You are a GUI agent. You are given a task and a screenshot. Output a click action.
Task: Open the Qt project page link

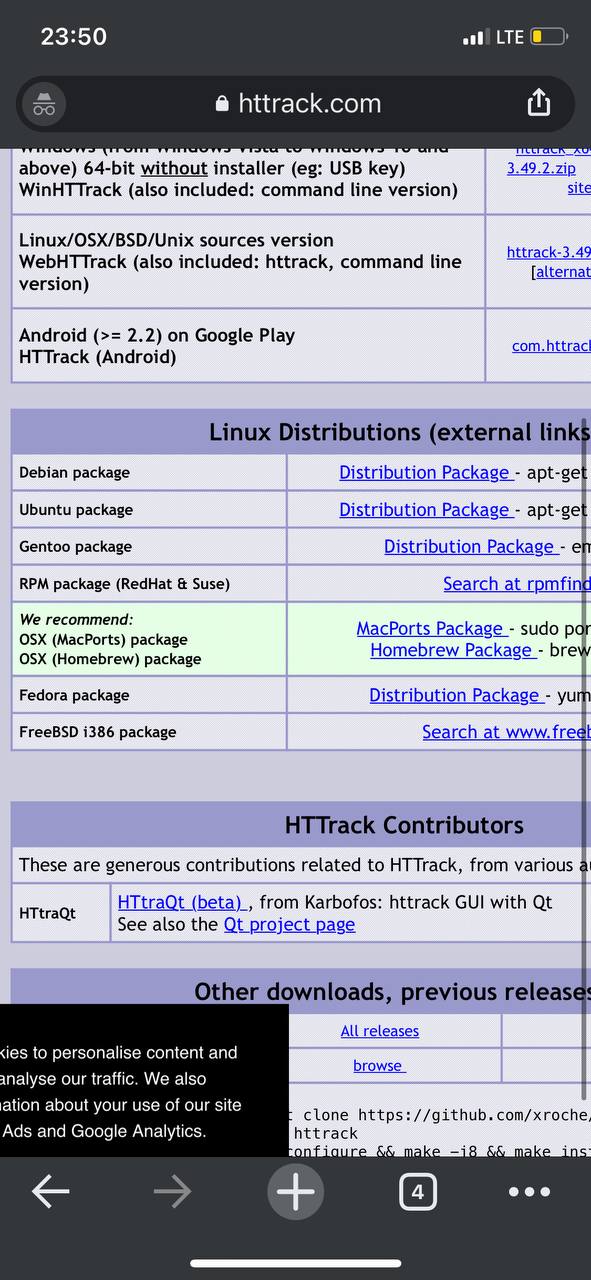pyautogui.click(x=289, y=924)
